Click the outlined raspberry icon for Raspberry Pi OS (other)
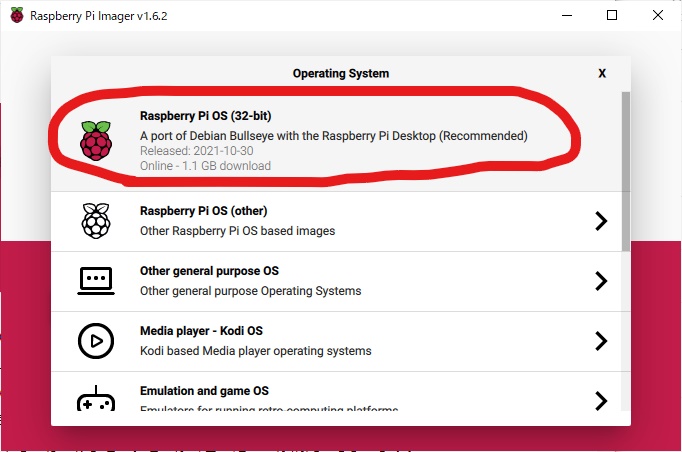 pos(96,221)
